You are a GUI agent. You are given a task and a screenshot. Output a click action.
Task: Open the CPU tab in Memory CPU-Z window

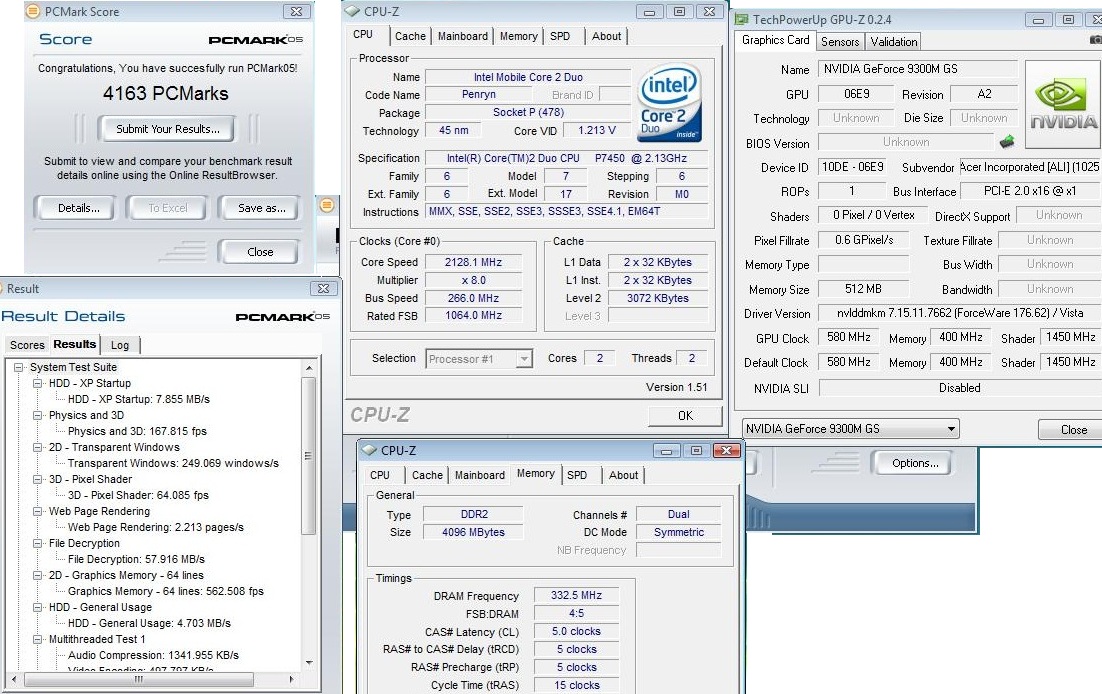tap(380, 475)
